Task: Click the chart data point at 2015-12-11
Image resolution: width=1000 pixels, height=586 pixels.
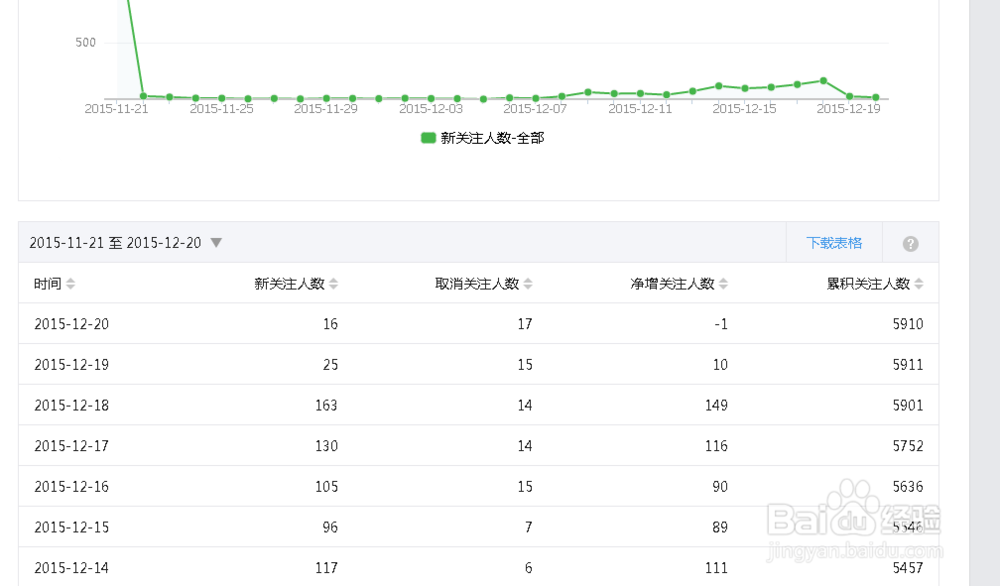Action: [642, 92]
